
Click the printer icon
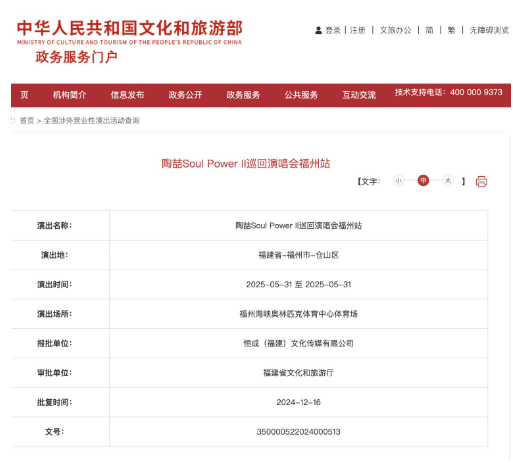(481, 181)
